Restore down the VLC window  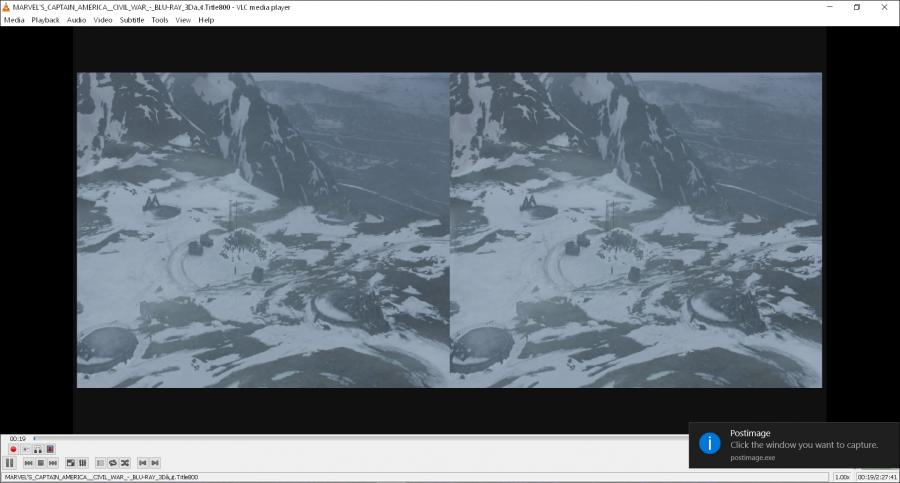(x=856, y=7)
